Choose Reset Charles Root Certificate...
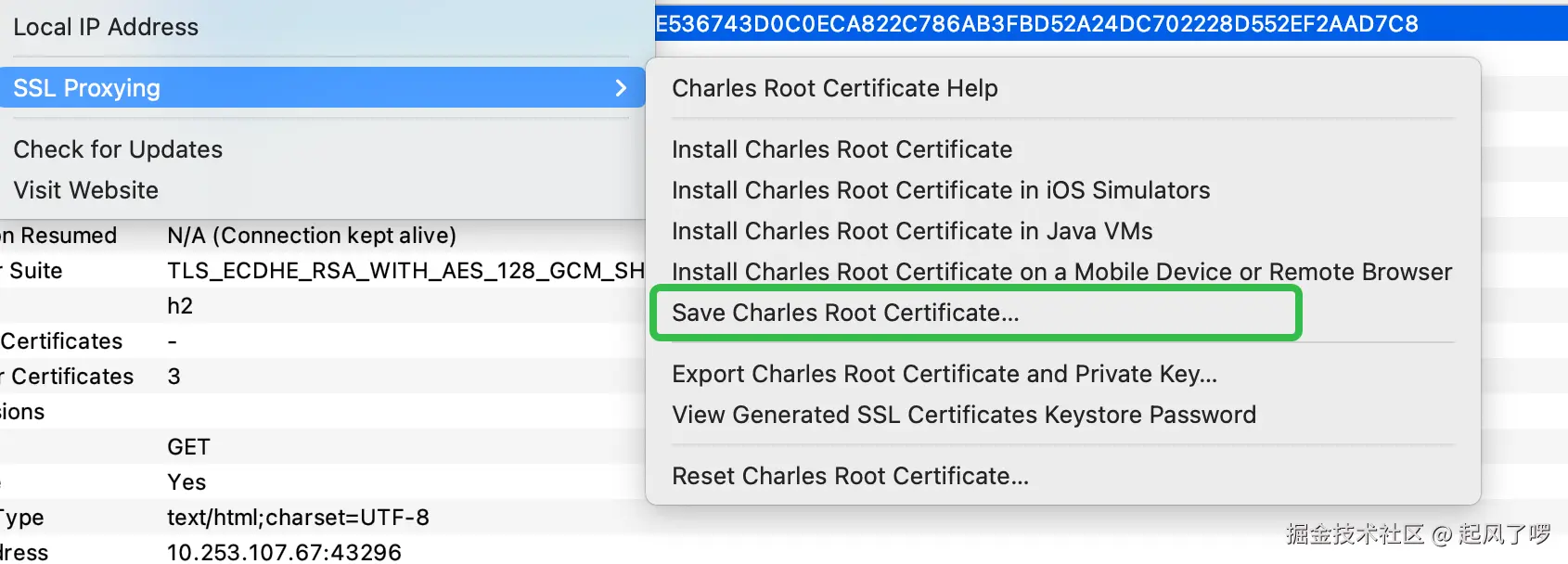The height and width of the screenshot is (564, 1568). point(850,476)
